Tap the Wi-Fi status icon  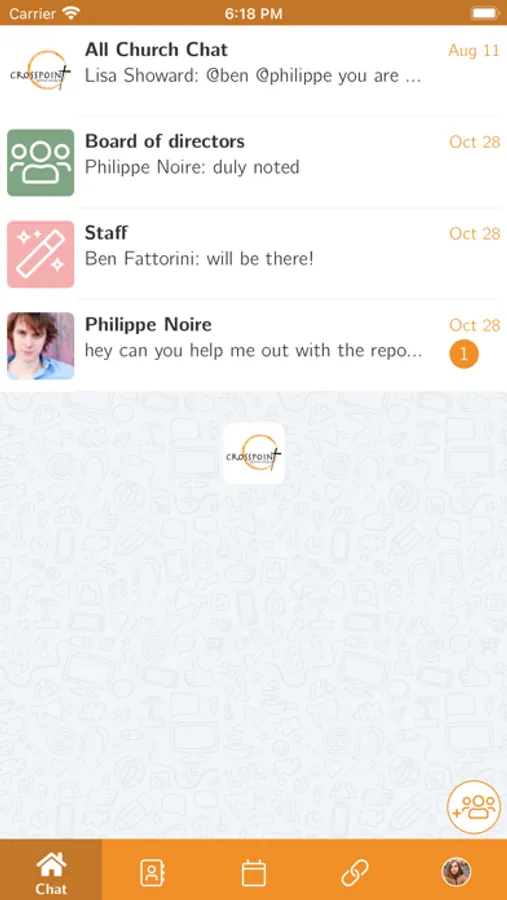point(71,13)
